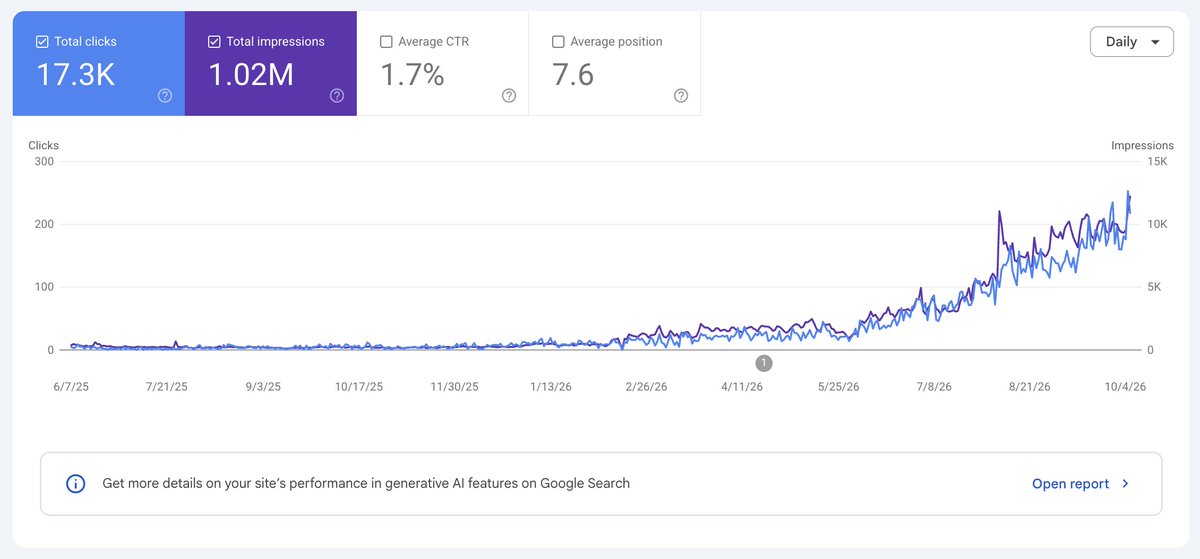
Task: Uncheck the Total impressions checkbox
Action: [x=214, y=42]
